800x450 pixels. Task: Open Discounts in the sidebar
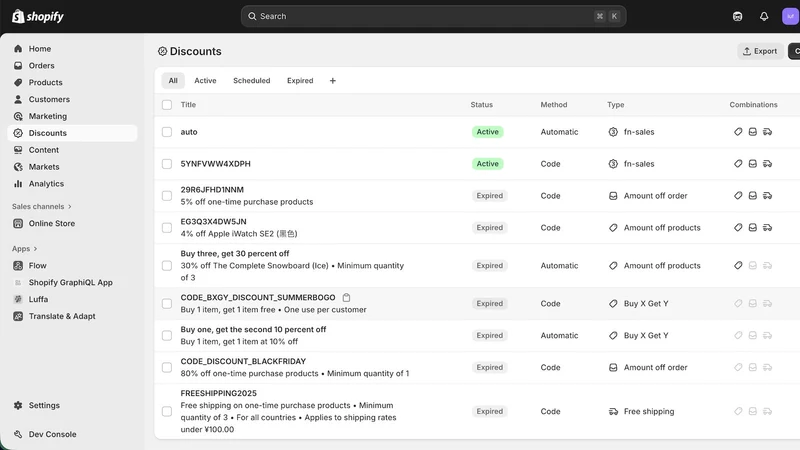(x=72, y=133)
